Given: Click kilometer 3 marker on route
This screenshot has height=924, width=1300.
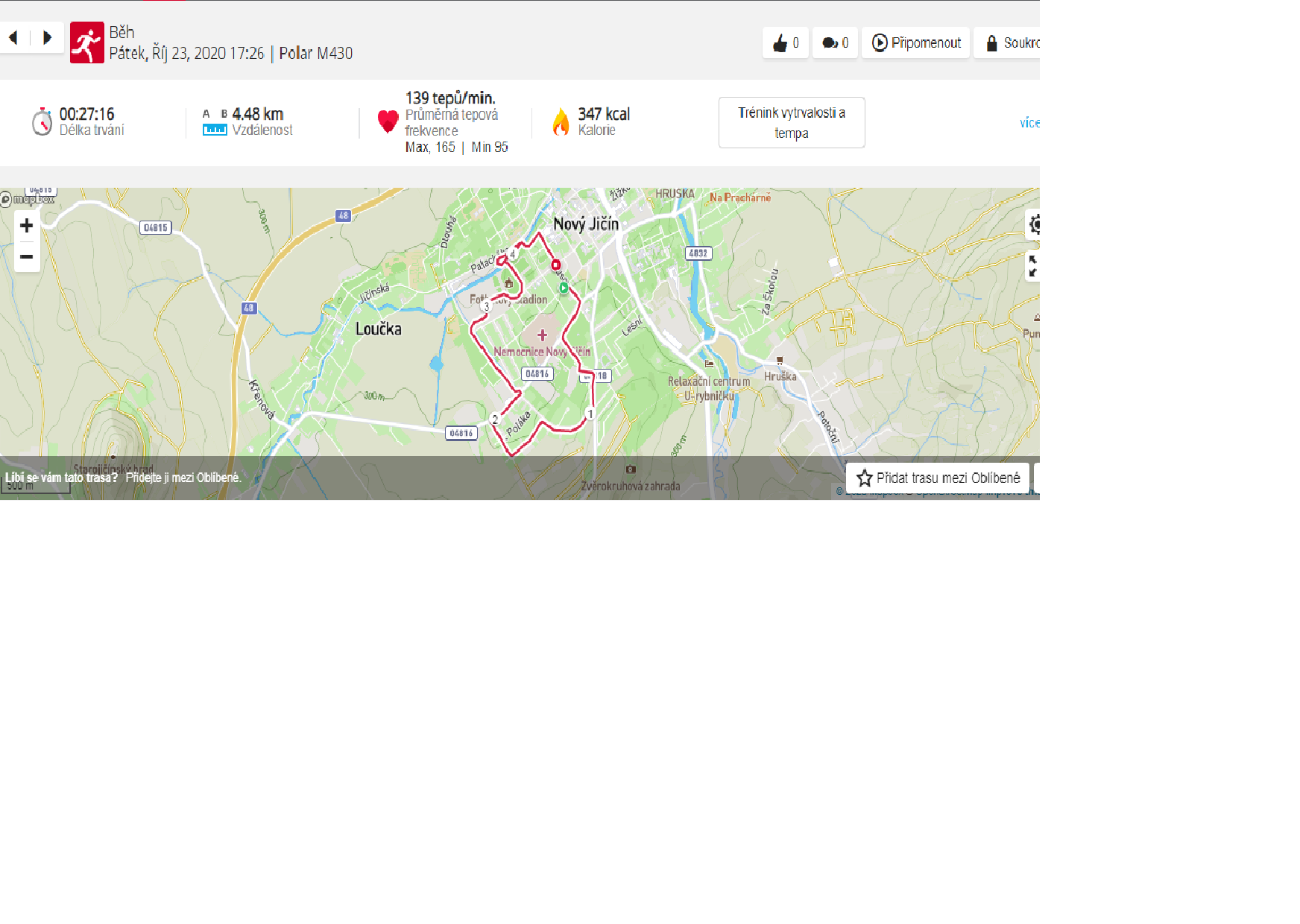Looking at the screenshot, I should pos(487,306).
